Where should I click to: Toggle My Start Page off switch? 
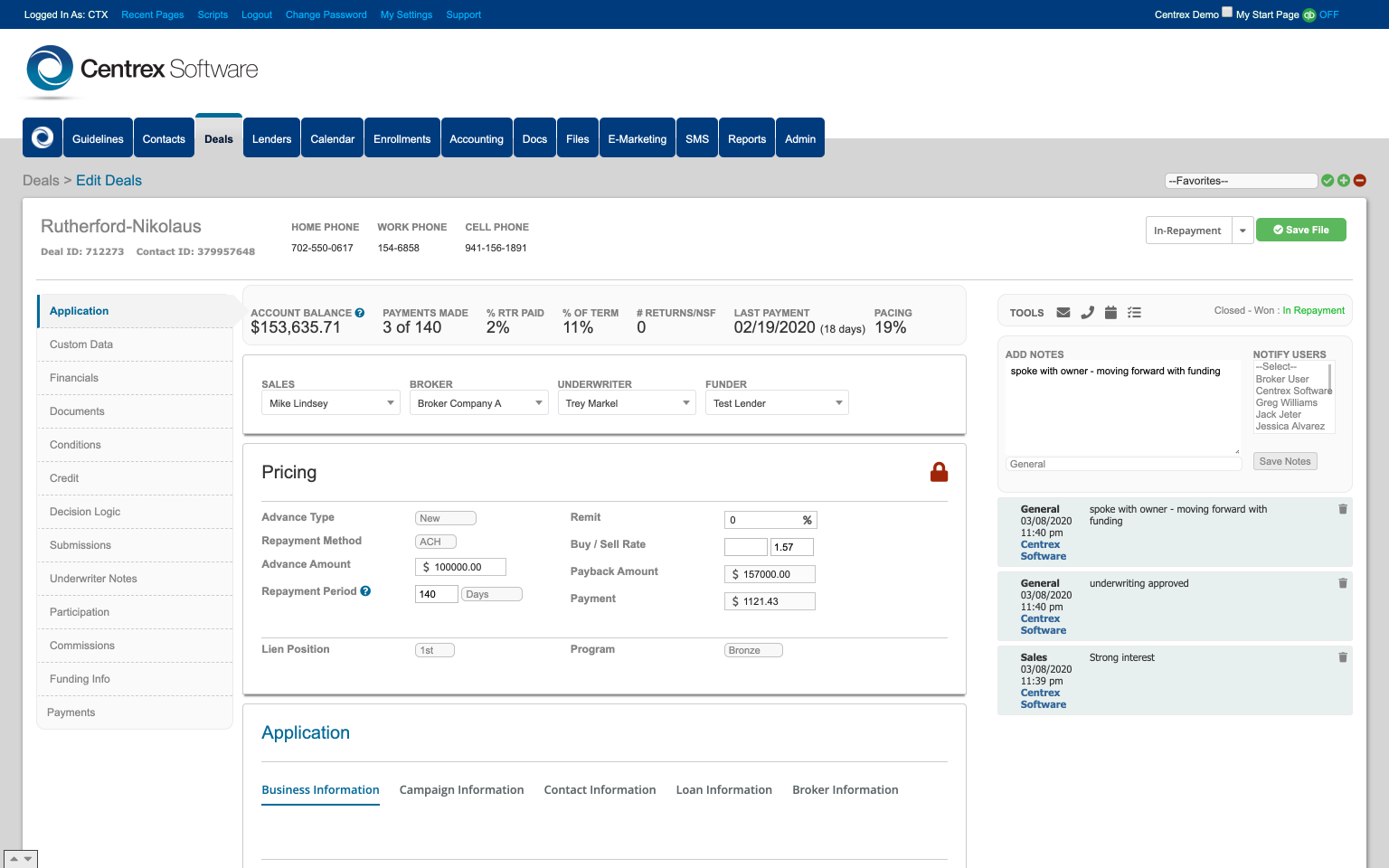point(1328,14)
